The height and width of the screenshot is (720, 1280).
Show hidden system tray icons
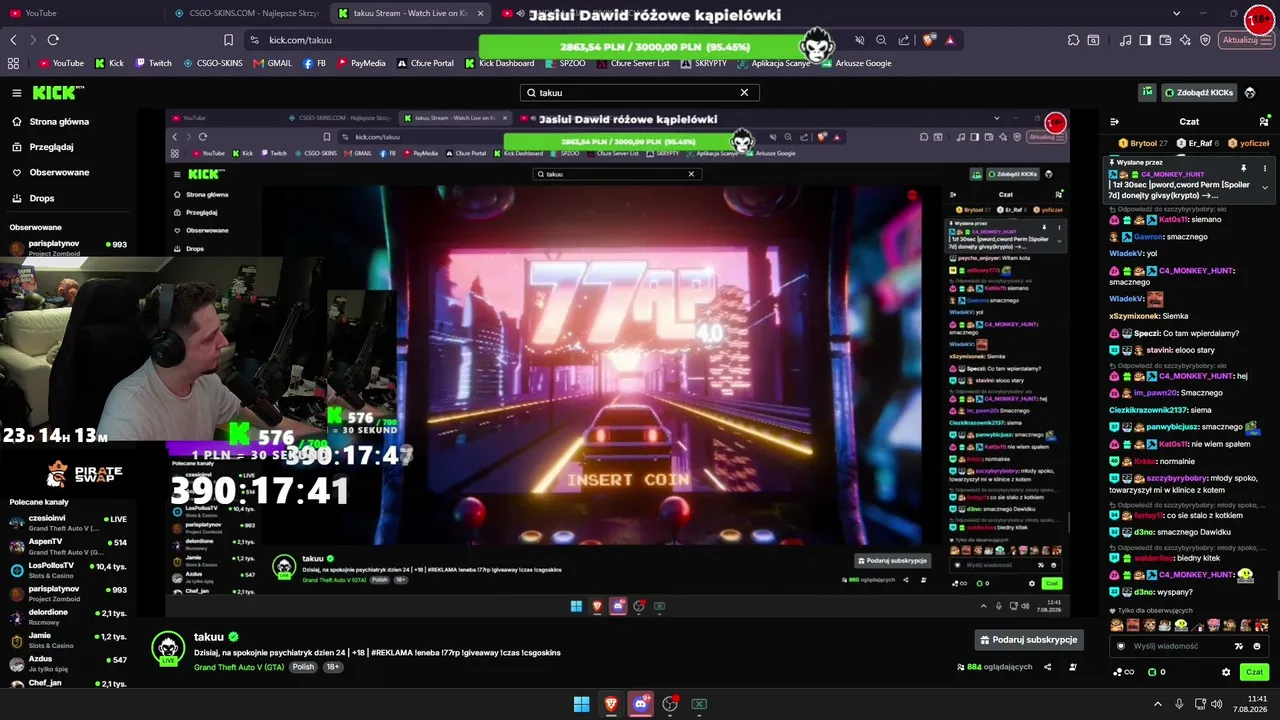[x=1157, y=704]
